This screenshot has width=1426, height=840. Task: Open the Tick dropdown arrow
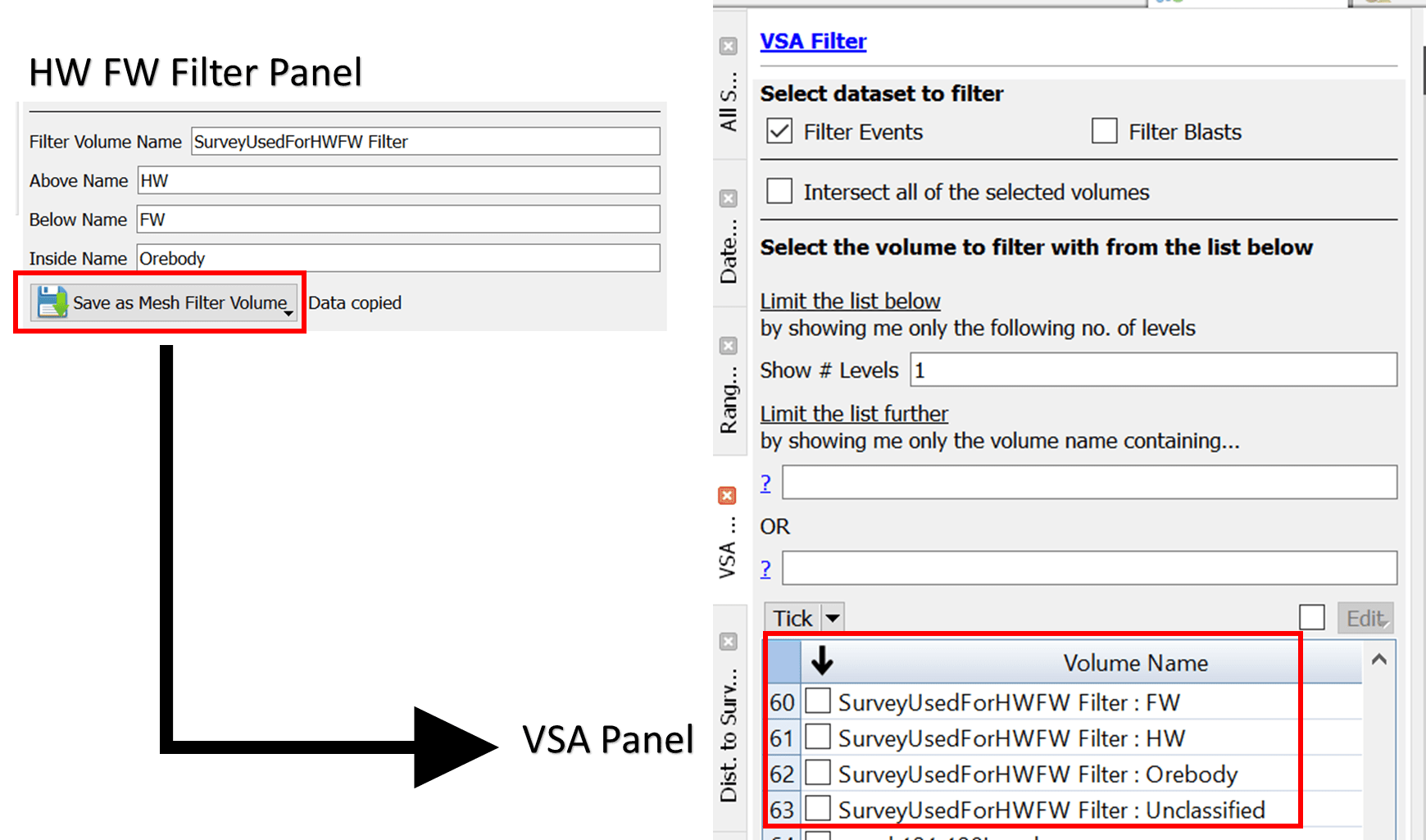[833, 618]
